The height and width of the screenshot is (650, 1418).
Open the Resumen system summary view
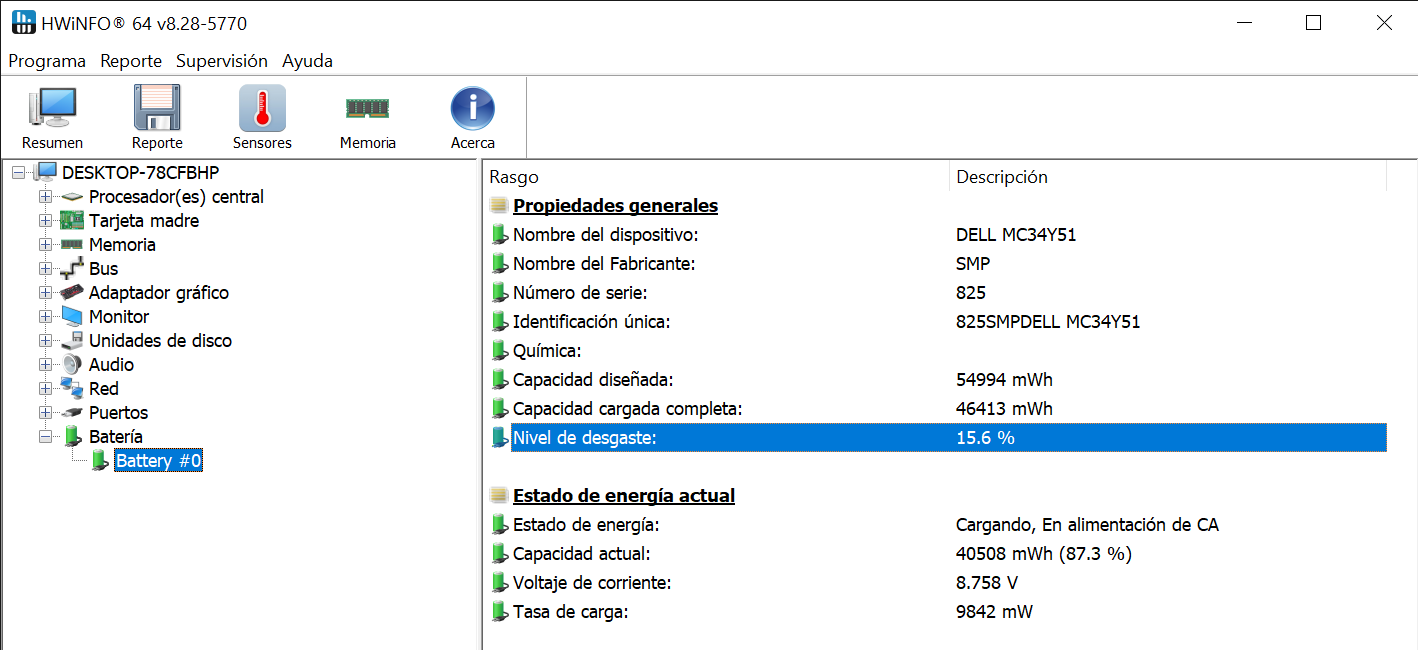click(52, 108)
